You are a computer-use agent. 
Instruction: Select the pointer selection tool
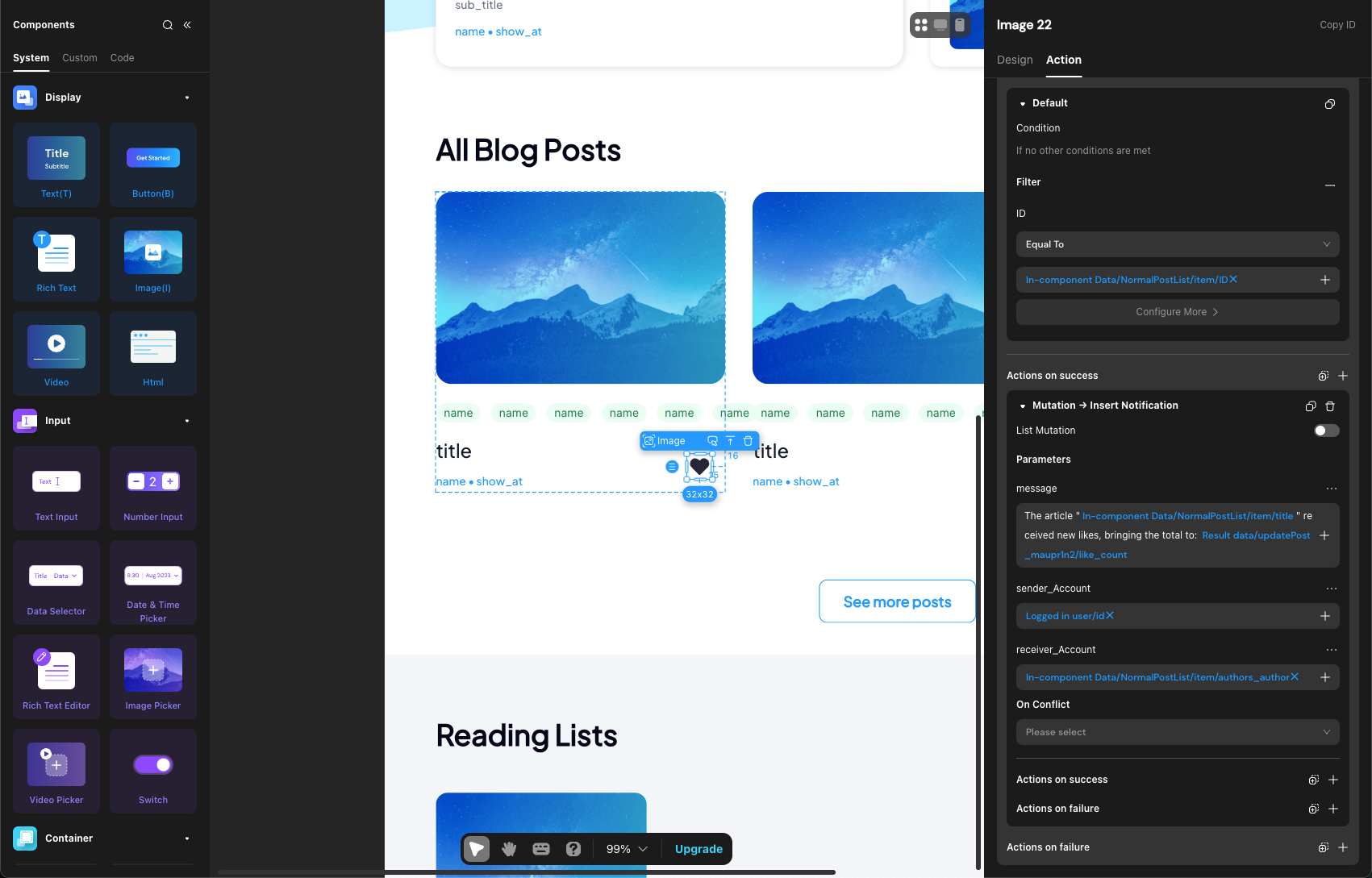[x=477, y=849]
